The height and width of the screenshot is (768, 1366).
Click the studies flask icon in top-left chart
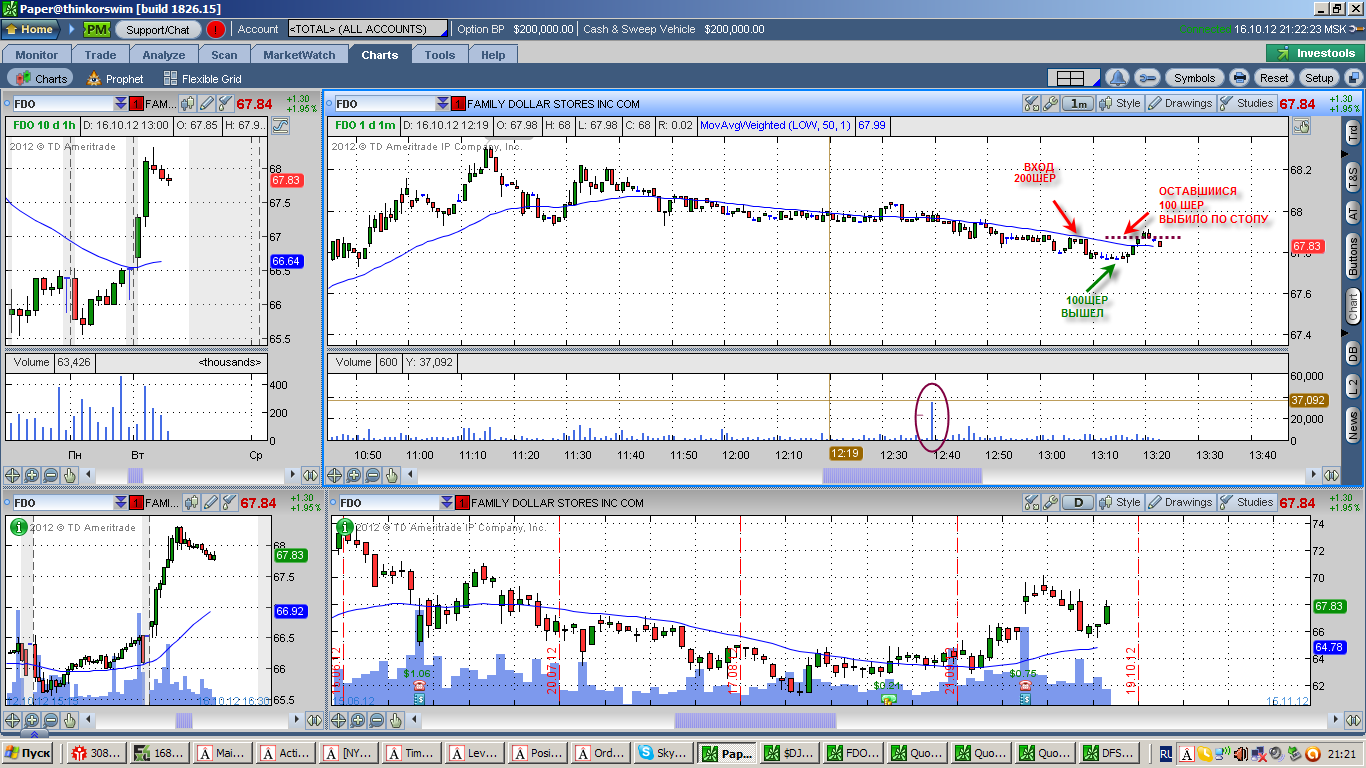(225, 103)
